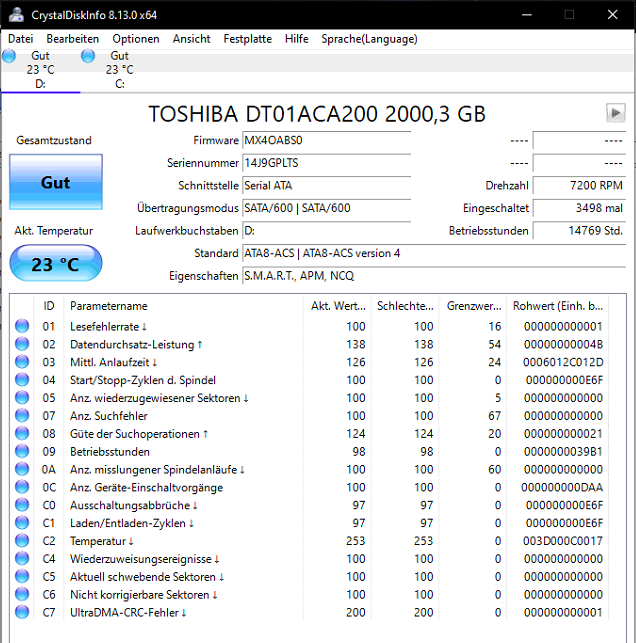Viewport: 636px width, 643px height.
Task: Minimize the CrystalDiskInfo window
Action: click(527, 15)
